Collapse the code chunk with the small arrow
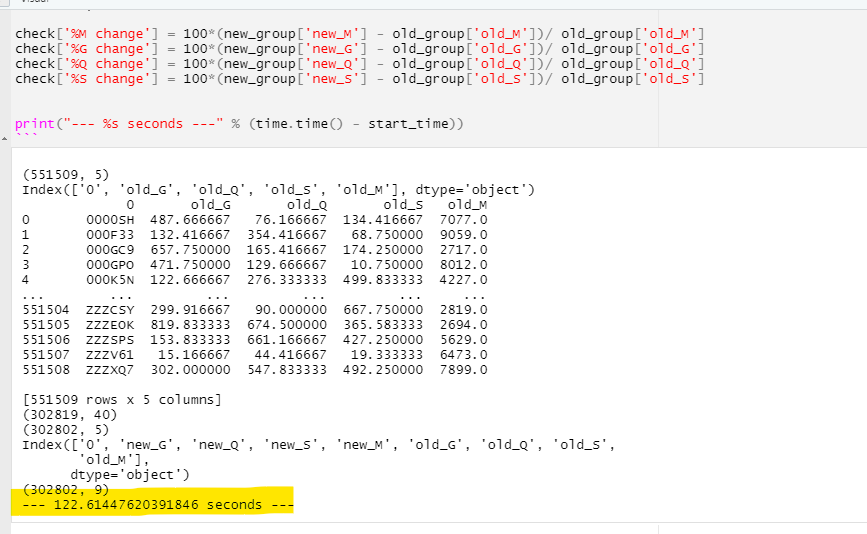867x534 pixels. coord(4,138)
